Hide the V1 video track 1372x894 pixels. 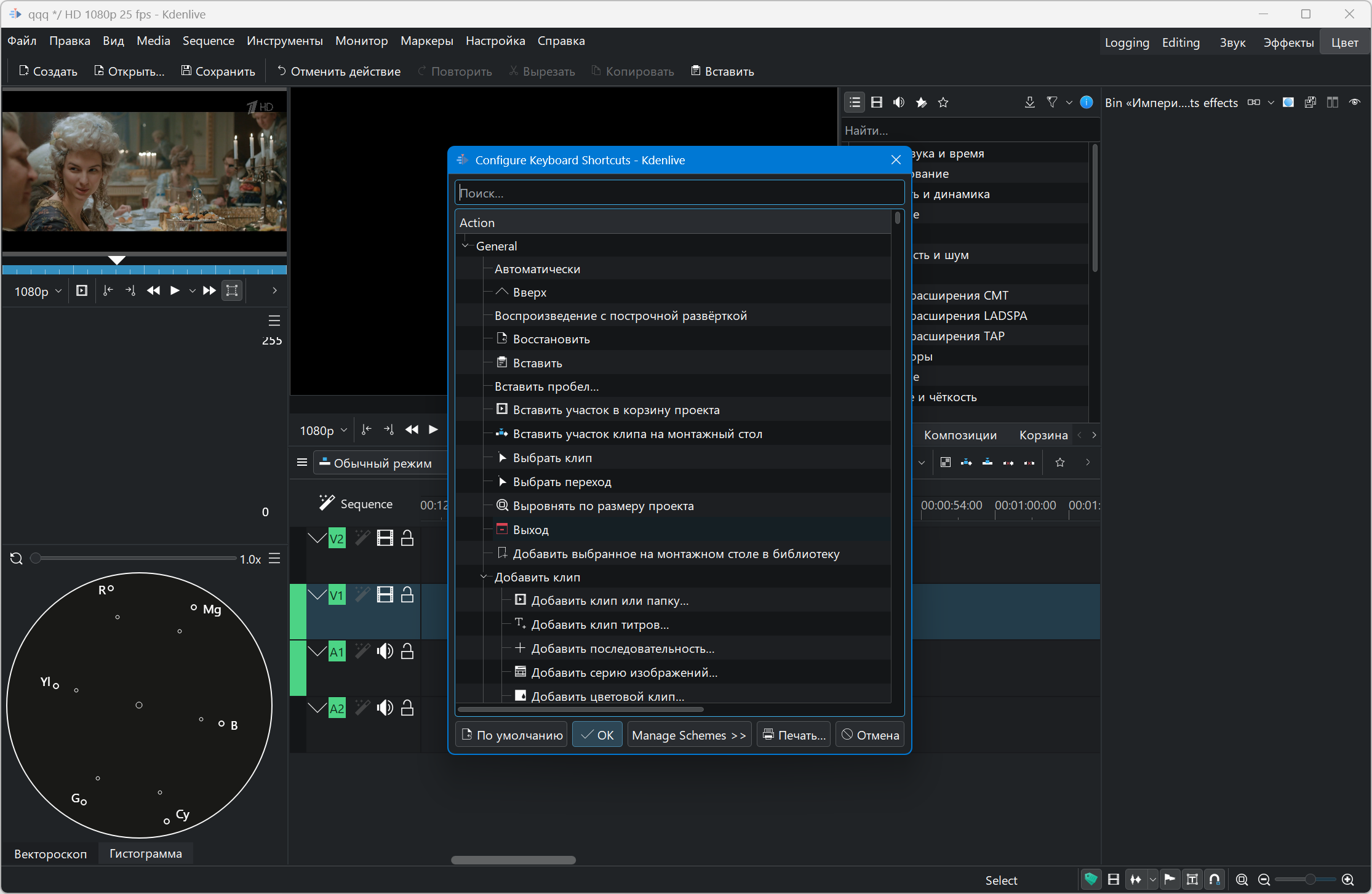tap(385, 595)
